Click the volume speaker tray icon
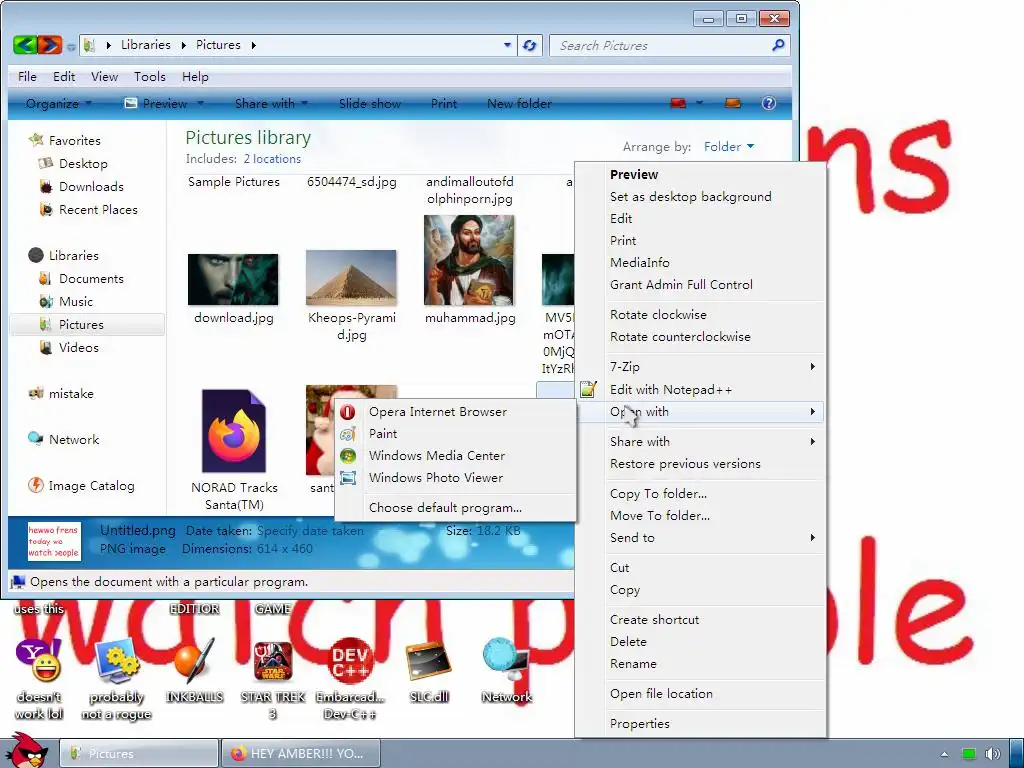 pyautogui.click(x=992, y=754)
